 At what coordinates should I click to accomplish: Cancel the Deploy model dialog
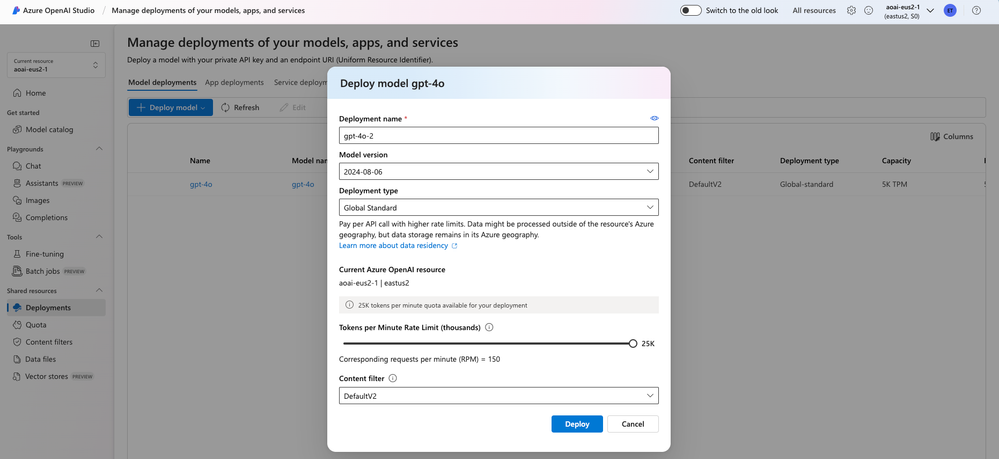[x=633, y=424]
